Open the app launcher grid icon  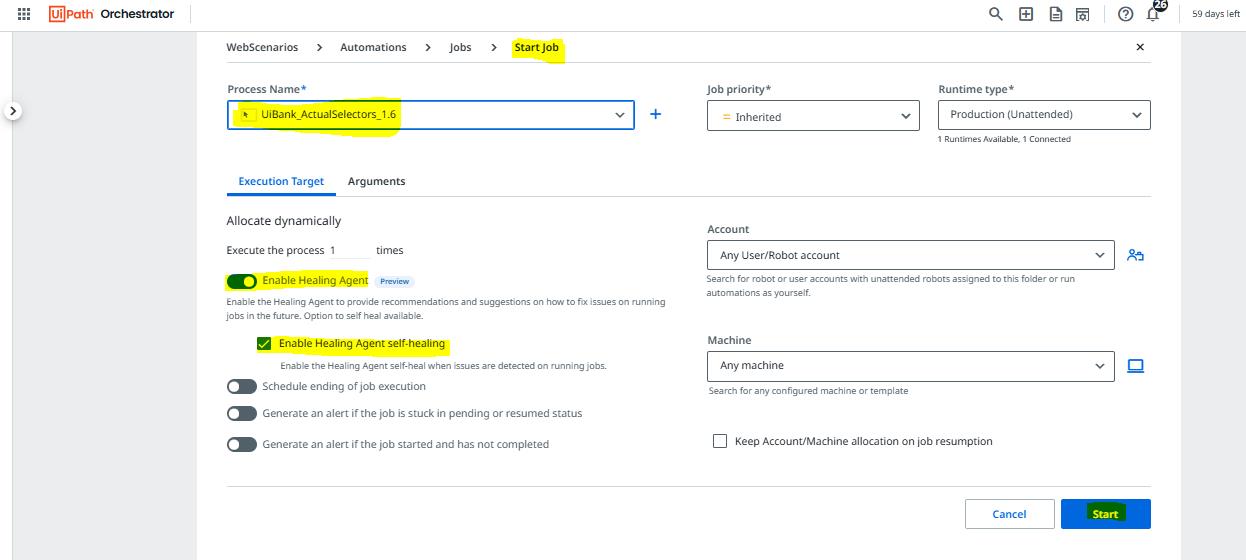point(25,14)
